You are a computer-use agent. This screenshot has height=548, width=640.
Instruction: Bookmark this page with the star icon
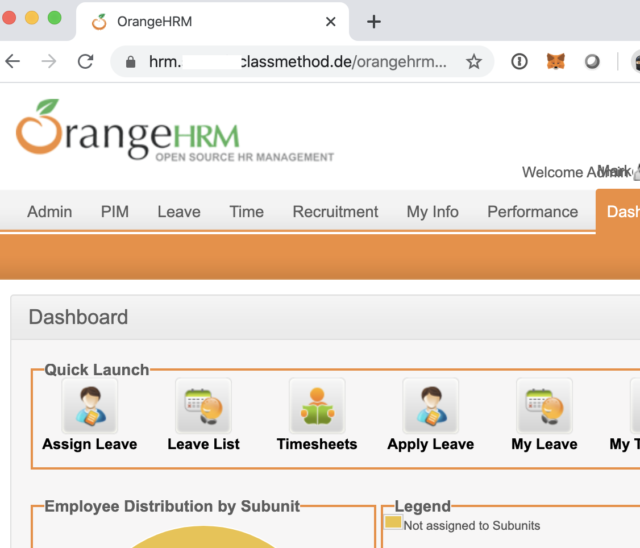pyautogui.click(x=473, y=62)
